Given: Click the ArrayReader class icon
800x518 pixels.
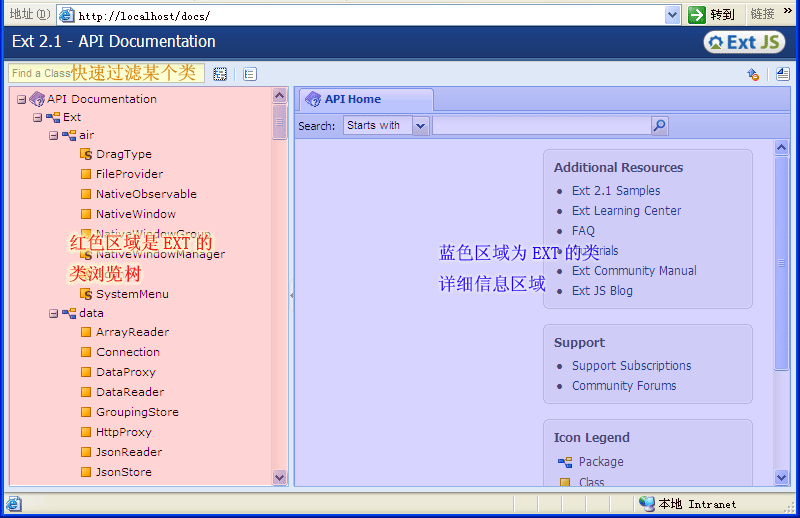Looking at the screenshot, I should pyautogui.click(x=86, y=332).
